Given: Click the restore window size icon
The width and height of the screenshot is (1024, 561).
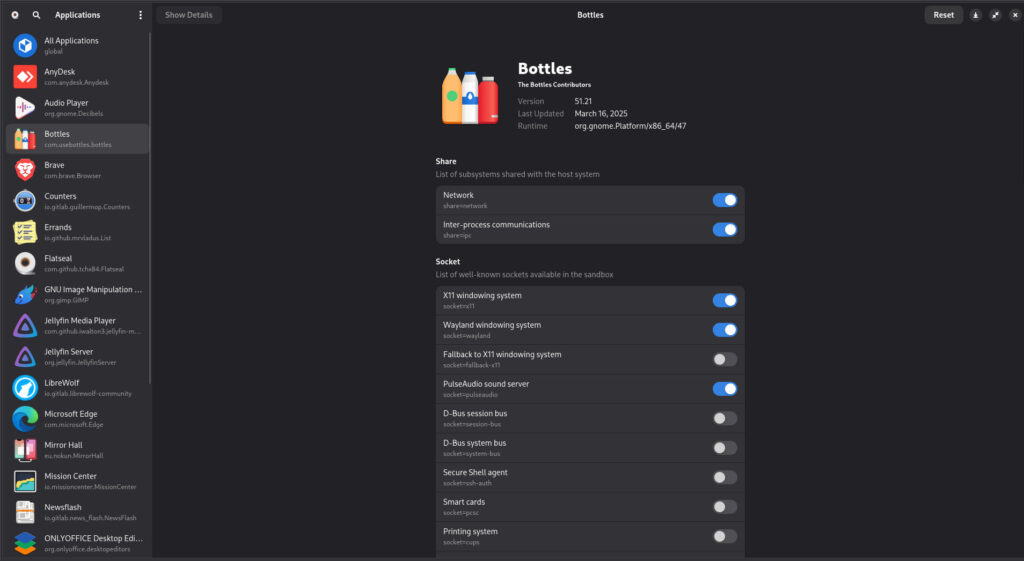Looking at the screenshot, I should [x=995, y=15].
